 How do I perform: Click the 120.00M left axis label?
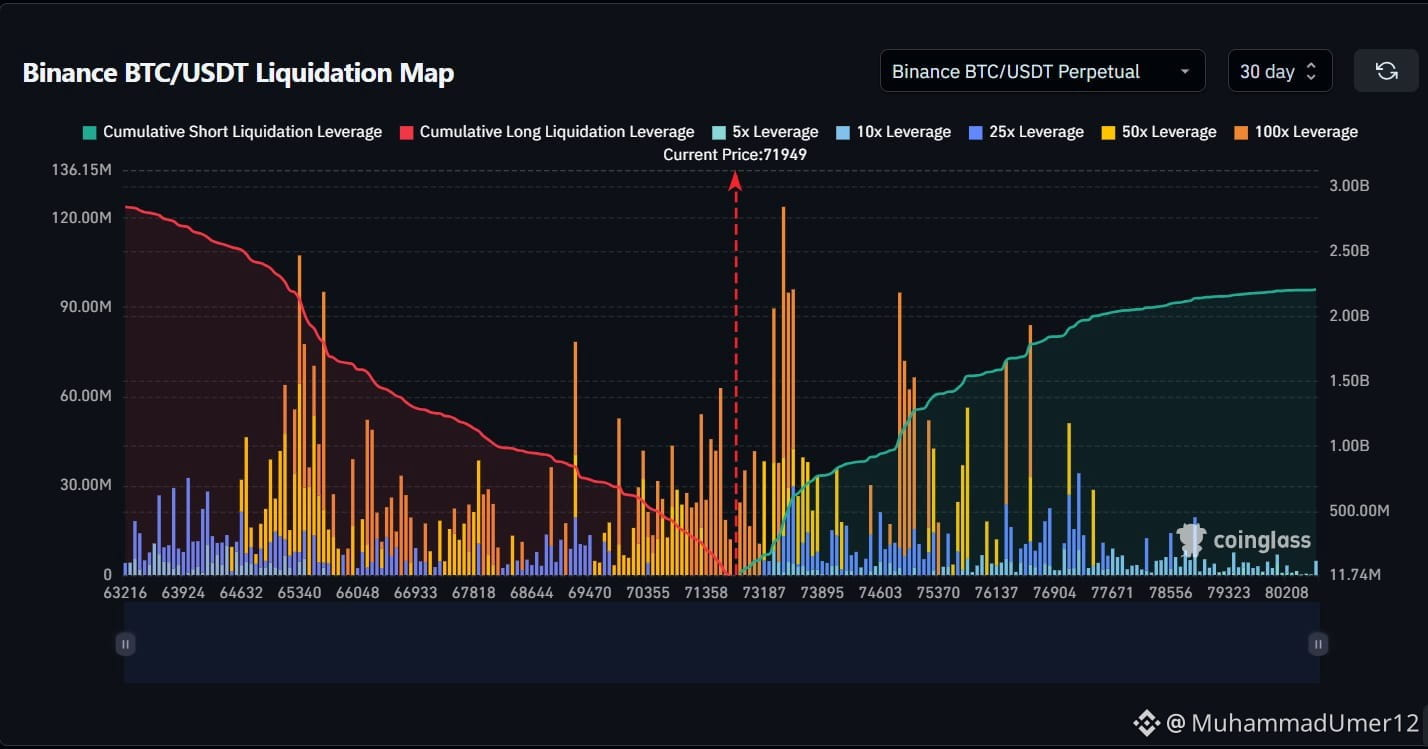point(81,217)
